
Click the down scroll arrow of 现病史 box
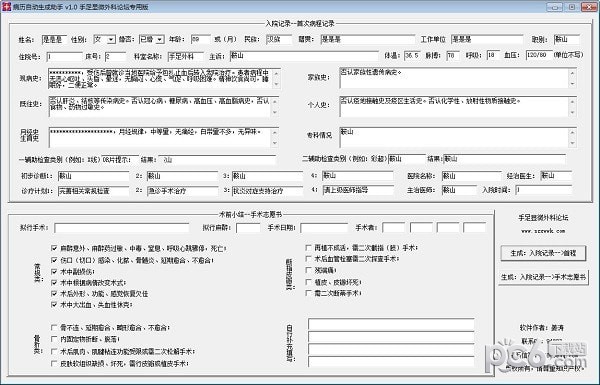point(276,84)
